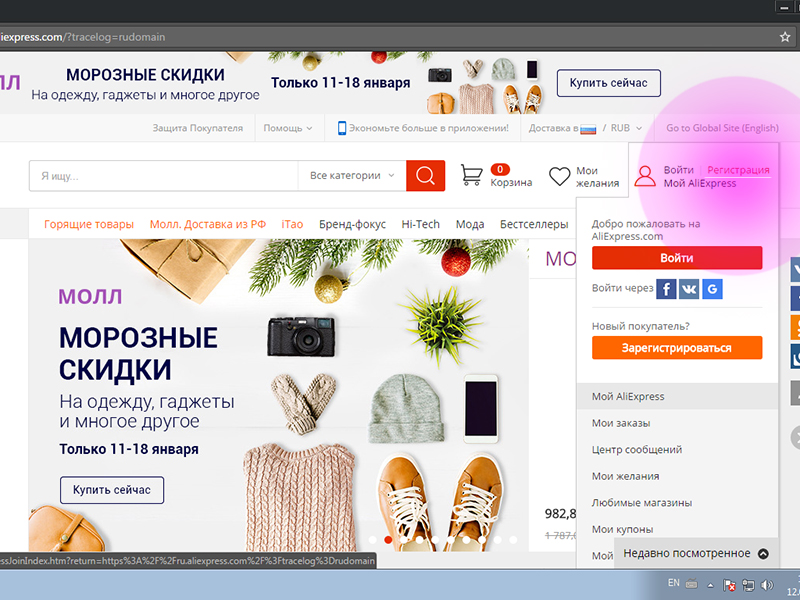Open Центр сообщений menu entry
Image resolution: width=800 pixels, height=600 pixels.
pyautogui.click(x=637, y=449)
